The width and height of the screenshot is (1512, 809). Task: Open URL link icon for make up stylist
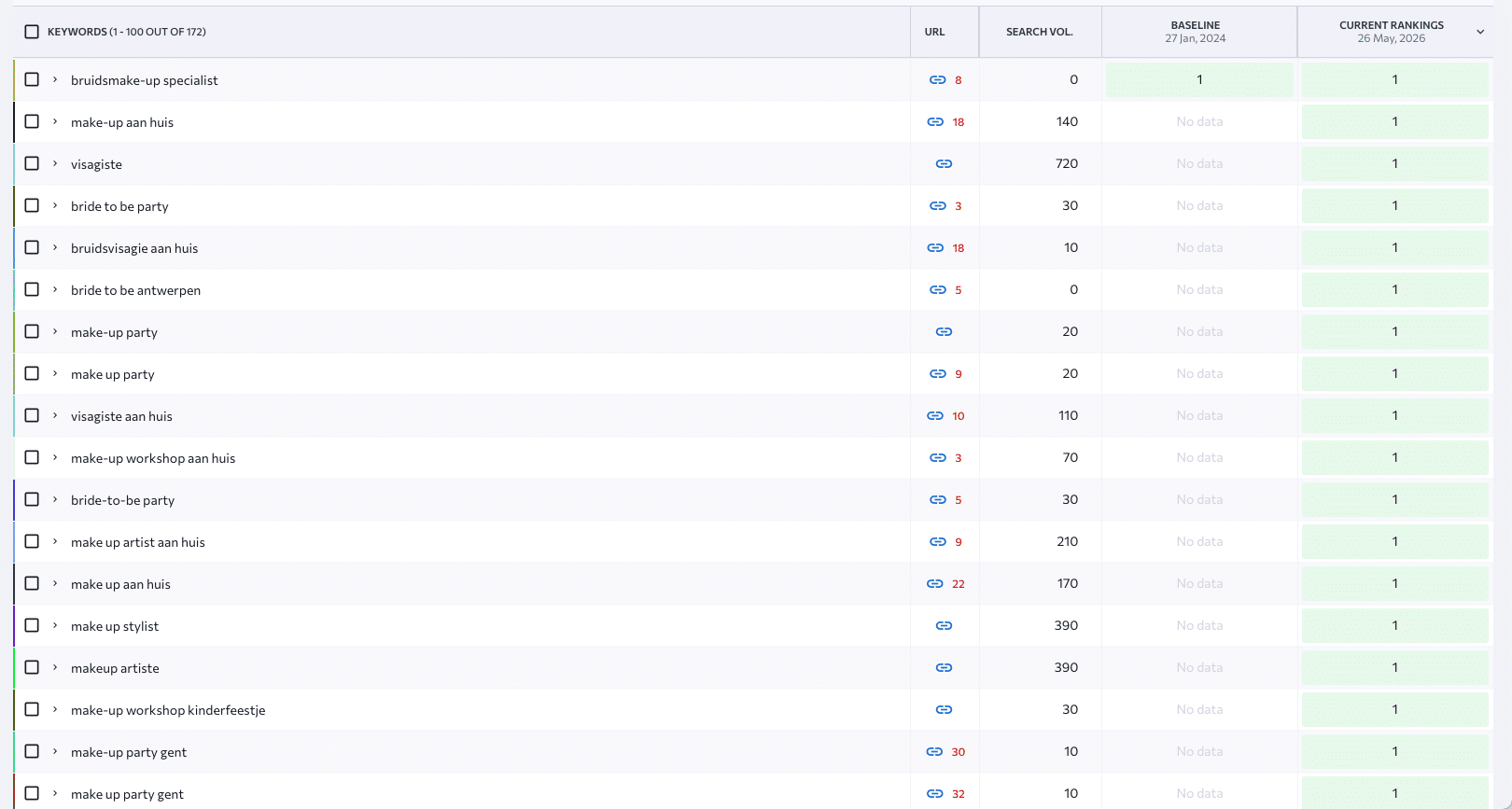tap(944, 626)
